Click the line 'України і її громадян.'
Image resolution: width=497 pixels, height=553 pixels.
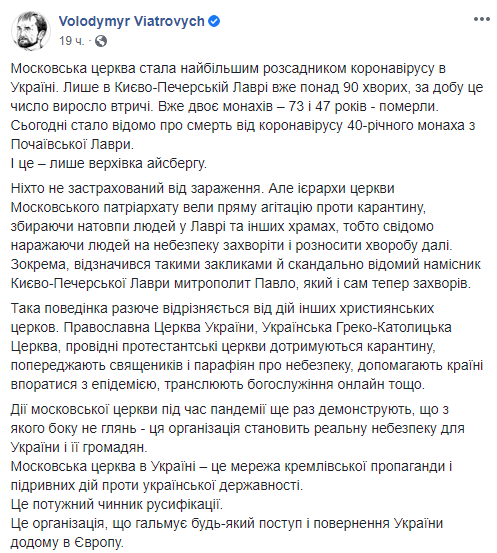click(79, 448)
